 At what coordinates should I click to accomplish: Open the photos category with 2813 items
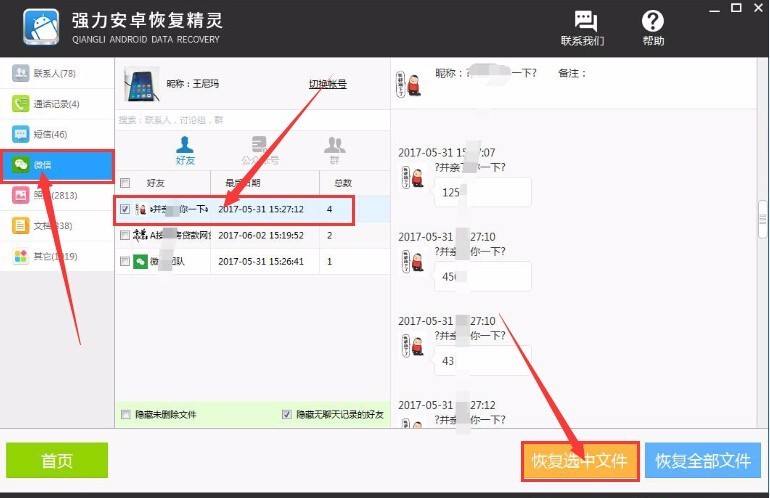(57, 195)
